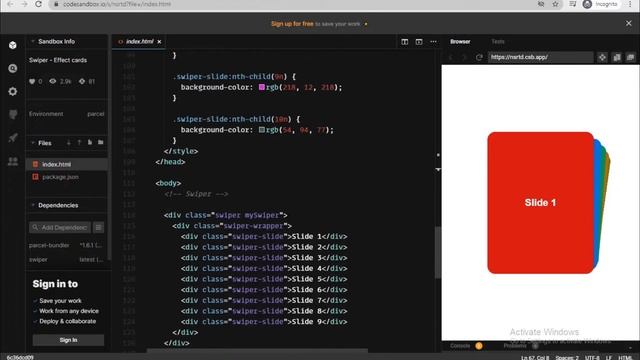The height and width of the screenshot is (360, 640).
Task: Open the Chrome three-dot menu
Action: (630, 4)
